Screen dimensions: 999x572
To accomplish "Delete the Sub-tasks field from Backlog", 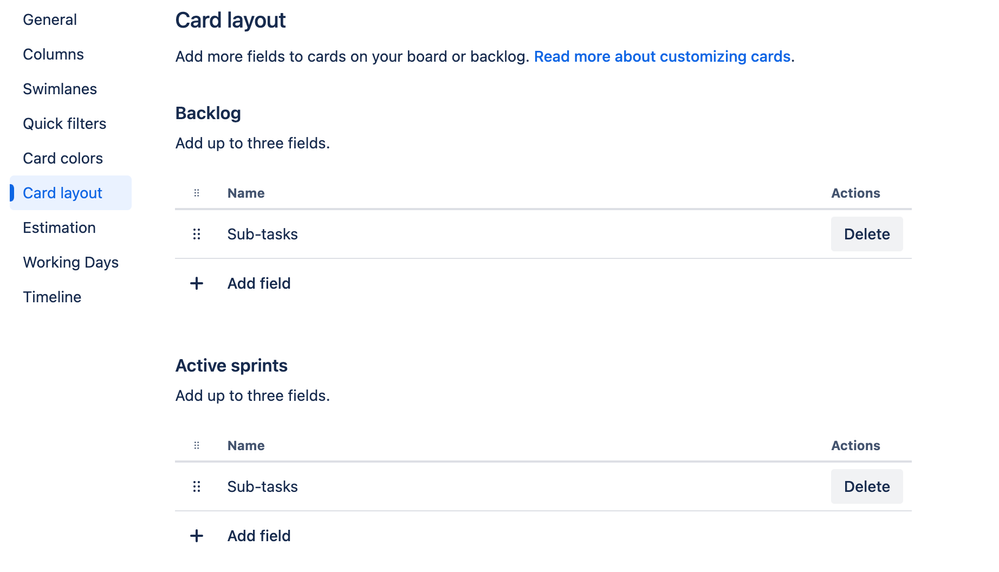I will [866, 234].
